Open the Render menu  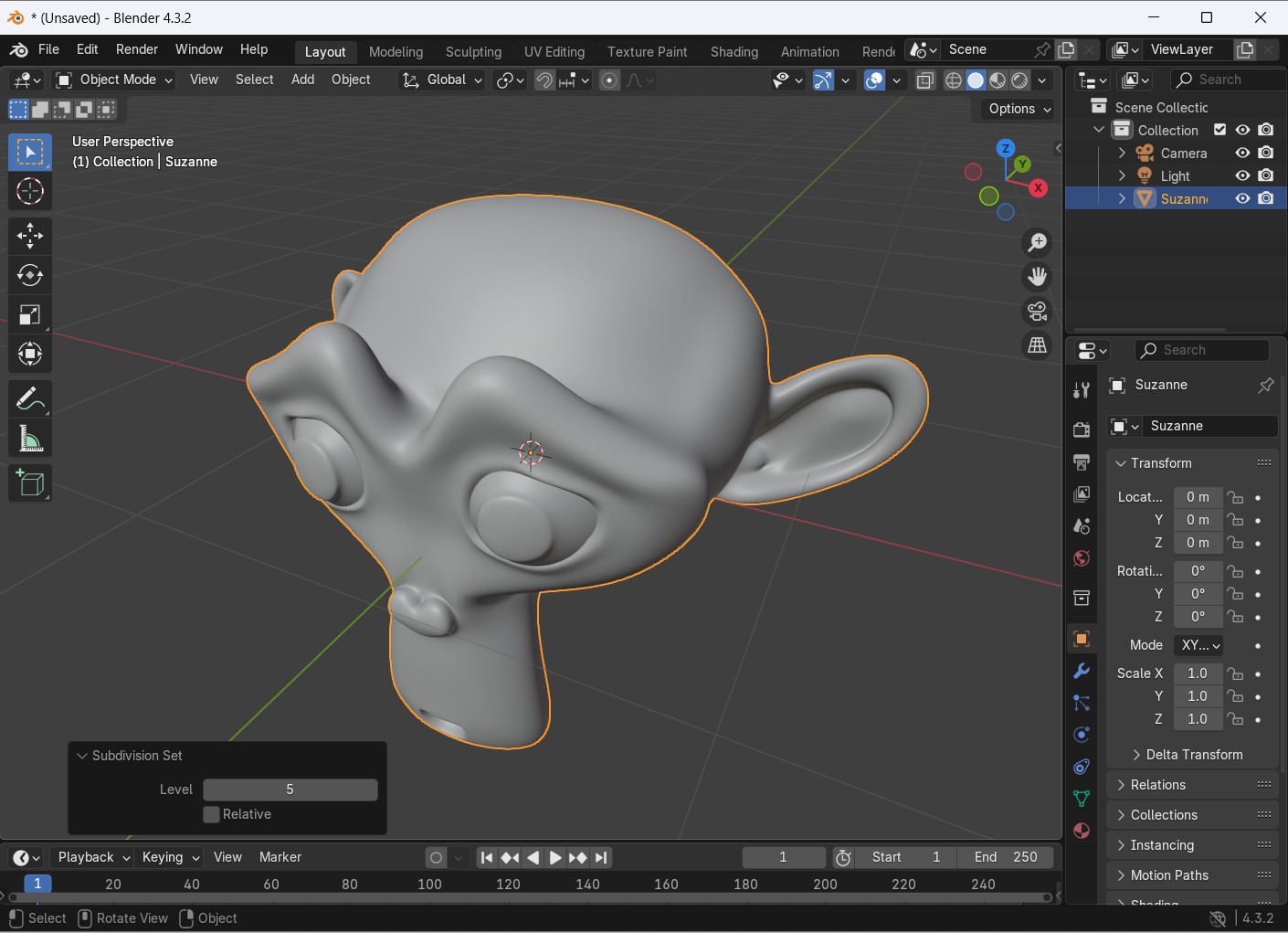coord(137,49)
